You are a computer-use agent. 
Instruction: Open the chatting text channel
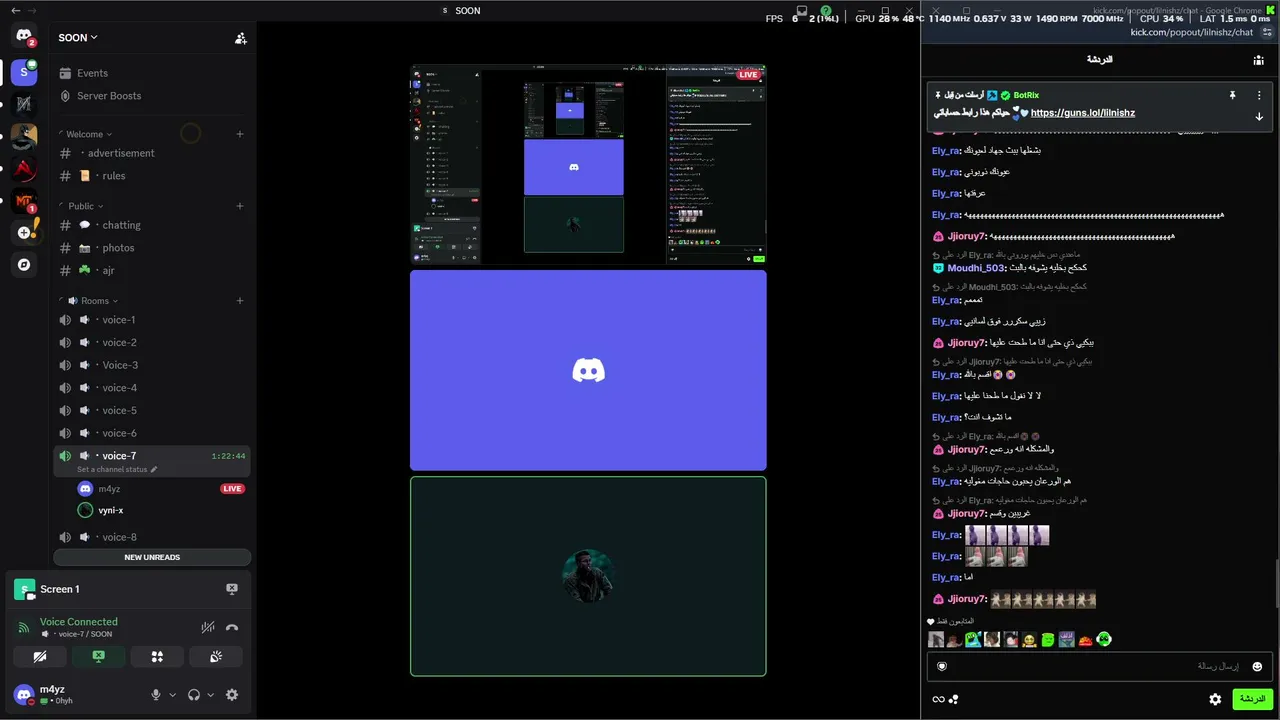(x=152, y=225)
